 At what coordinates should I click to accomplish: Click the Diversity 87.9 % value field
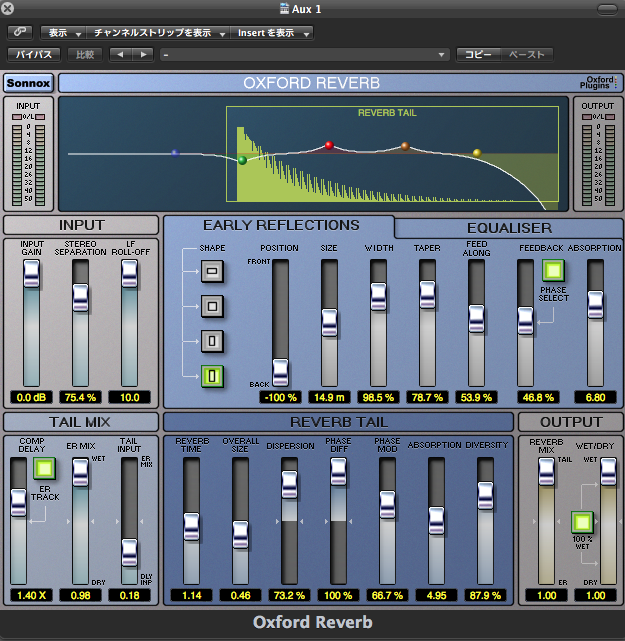[x=486, y=595]
